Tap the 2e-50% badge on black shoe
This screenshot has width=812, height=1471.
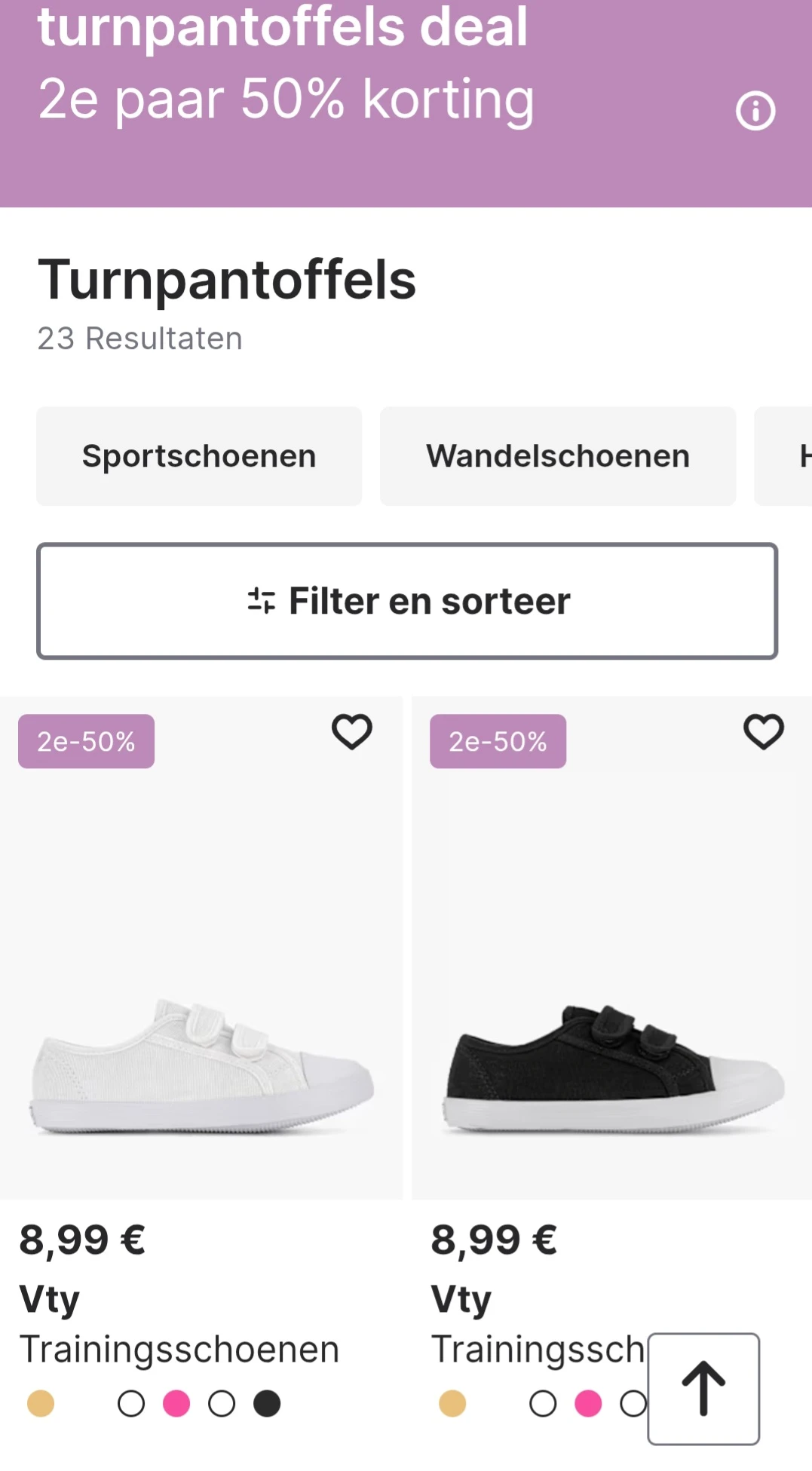click(x=498, y=741)
